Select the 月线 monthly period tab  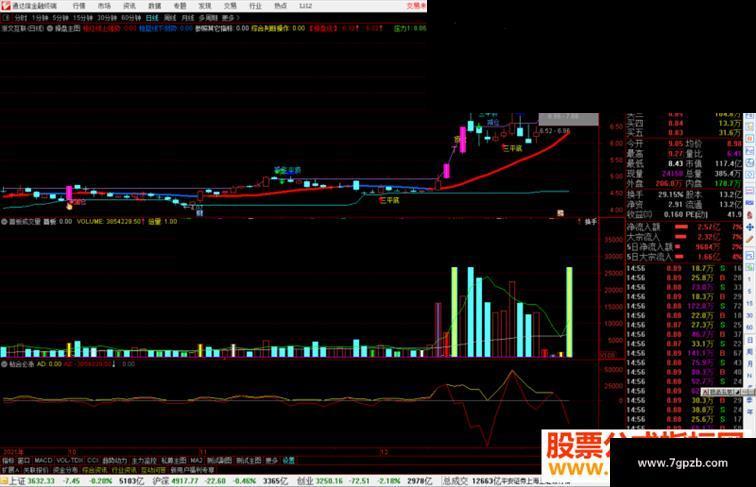pos(188,18)
